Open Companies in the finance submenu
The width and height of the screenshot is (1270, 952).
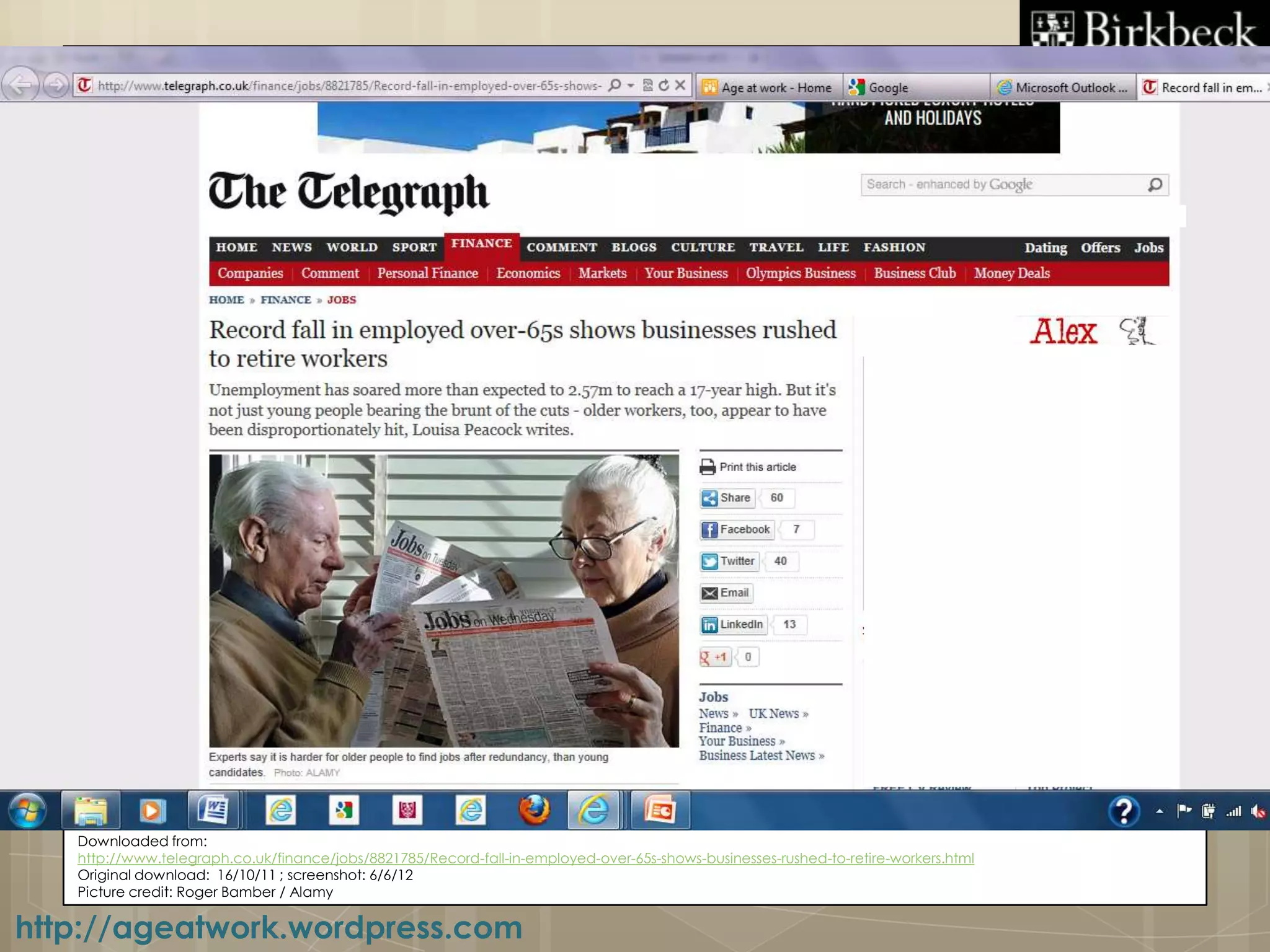(250, 273)
